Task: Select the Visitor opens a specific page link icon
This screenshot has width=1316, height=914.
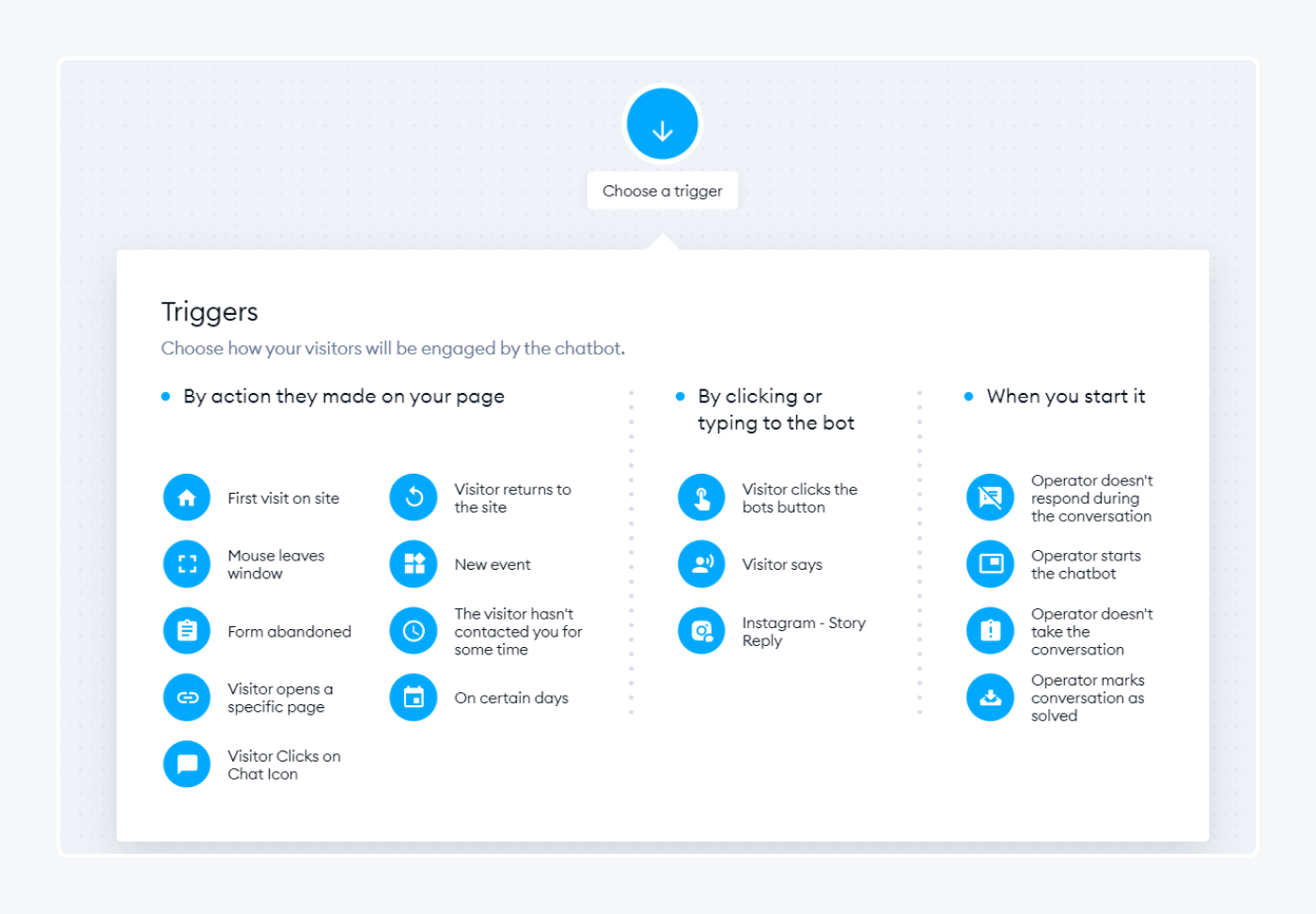Action: tap(187, 698)
